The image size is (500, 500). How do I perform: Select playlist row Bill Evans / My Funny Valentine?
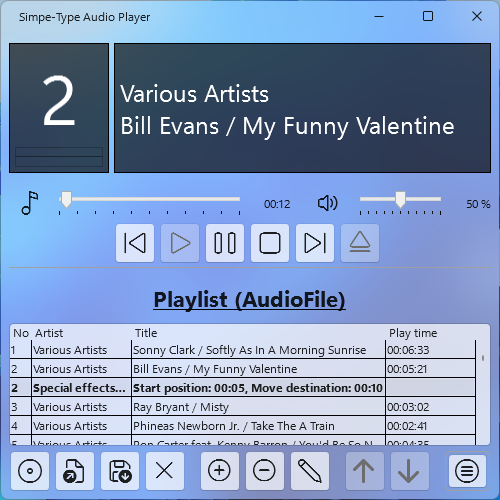(x=243, y=369)
